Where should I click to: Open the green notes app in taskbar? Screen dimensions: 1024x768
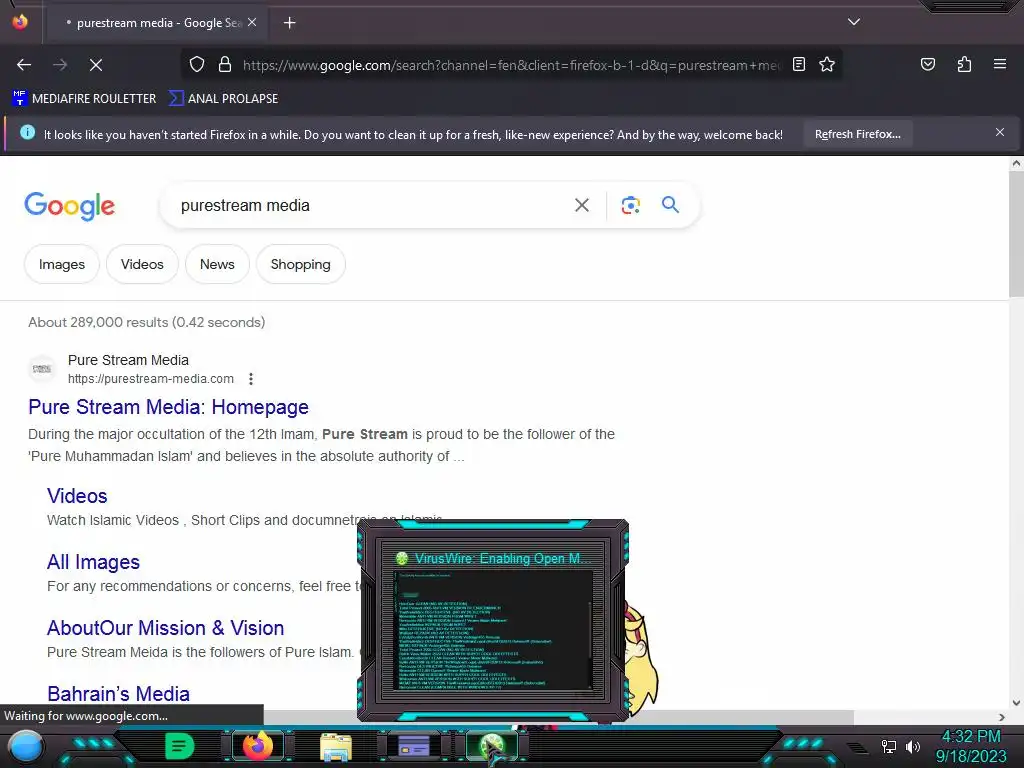(179, 746)
